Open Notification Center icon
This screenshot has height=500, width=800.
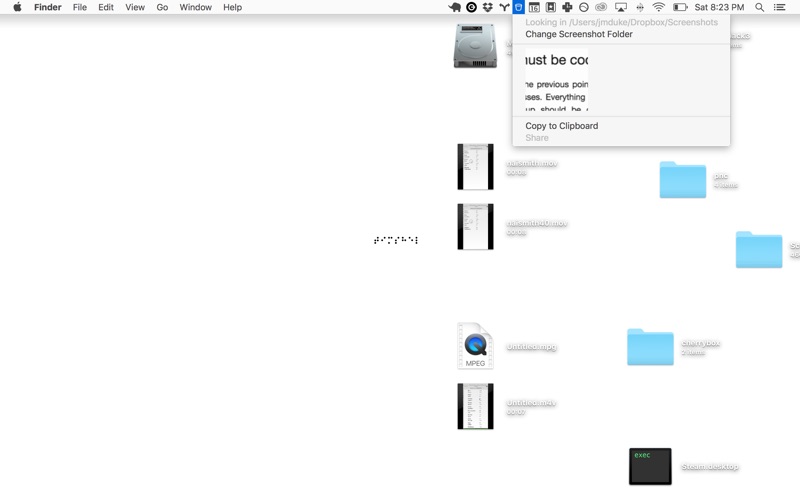[x=780, y=7]
